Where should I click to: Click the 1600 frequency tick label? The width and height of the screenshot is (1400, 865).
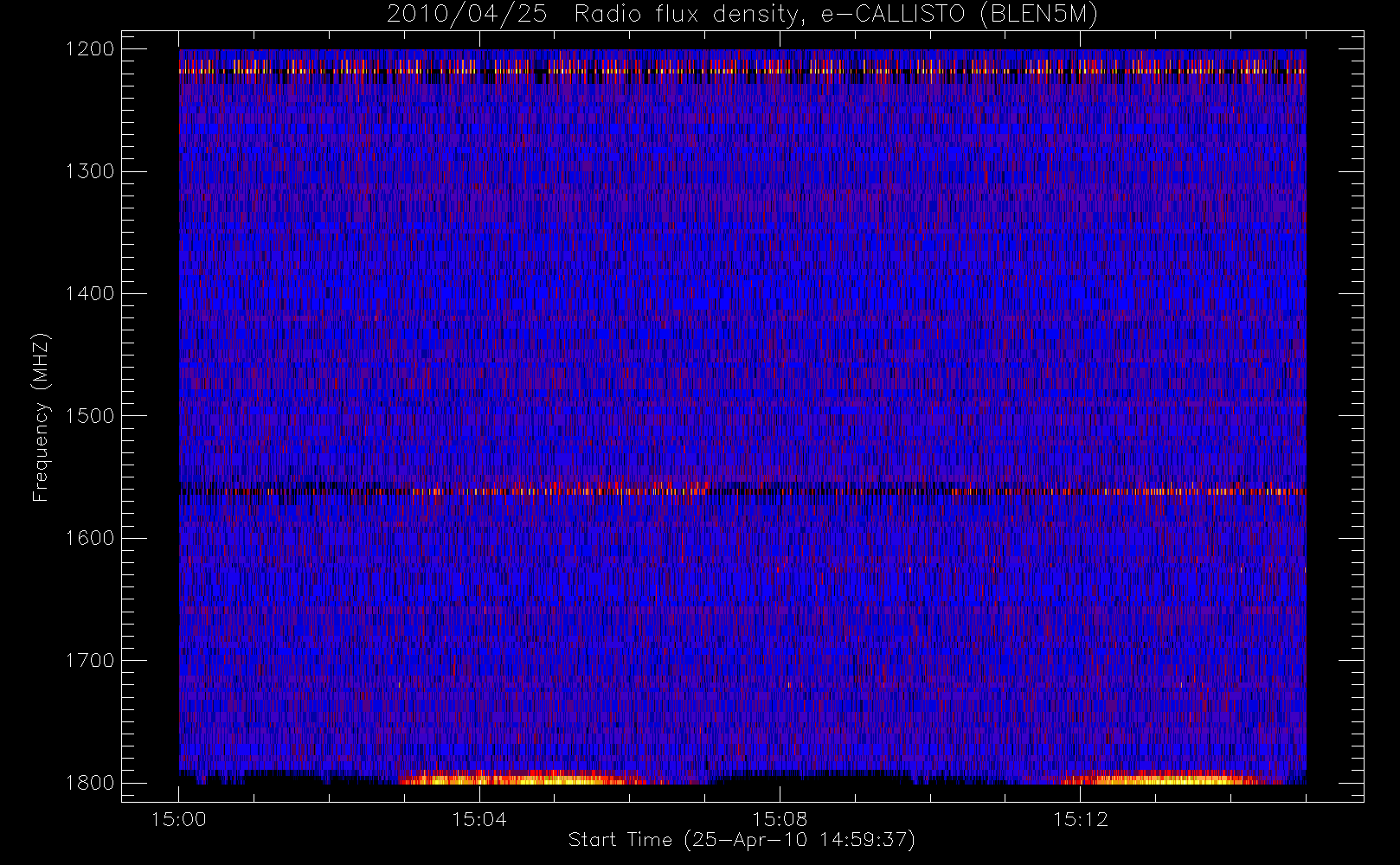click(x=90, y=538)
